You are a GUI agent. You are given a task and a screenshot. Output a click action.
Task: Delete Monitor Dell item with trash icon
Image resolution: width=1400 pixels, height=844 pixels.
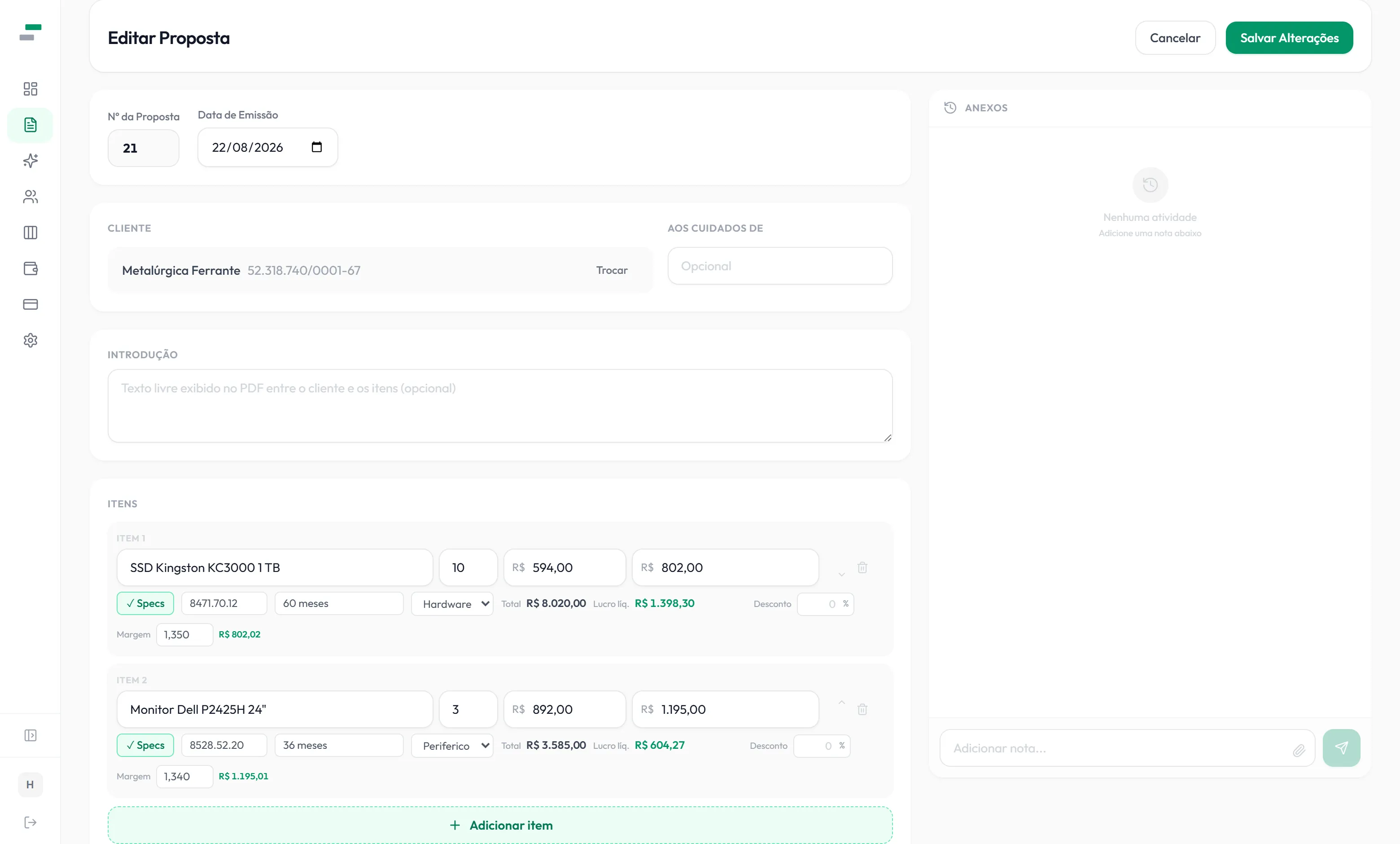click(x=862, y=709)
